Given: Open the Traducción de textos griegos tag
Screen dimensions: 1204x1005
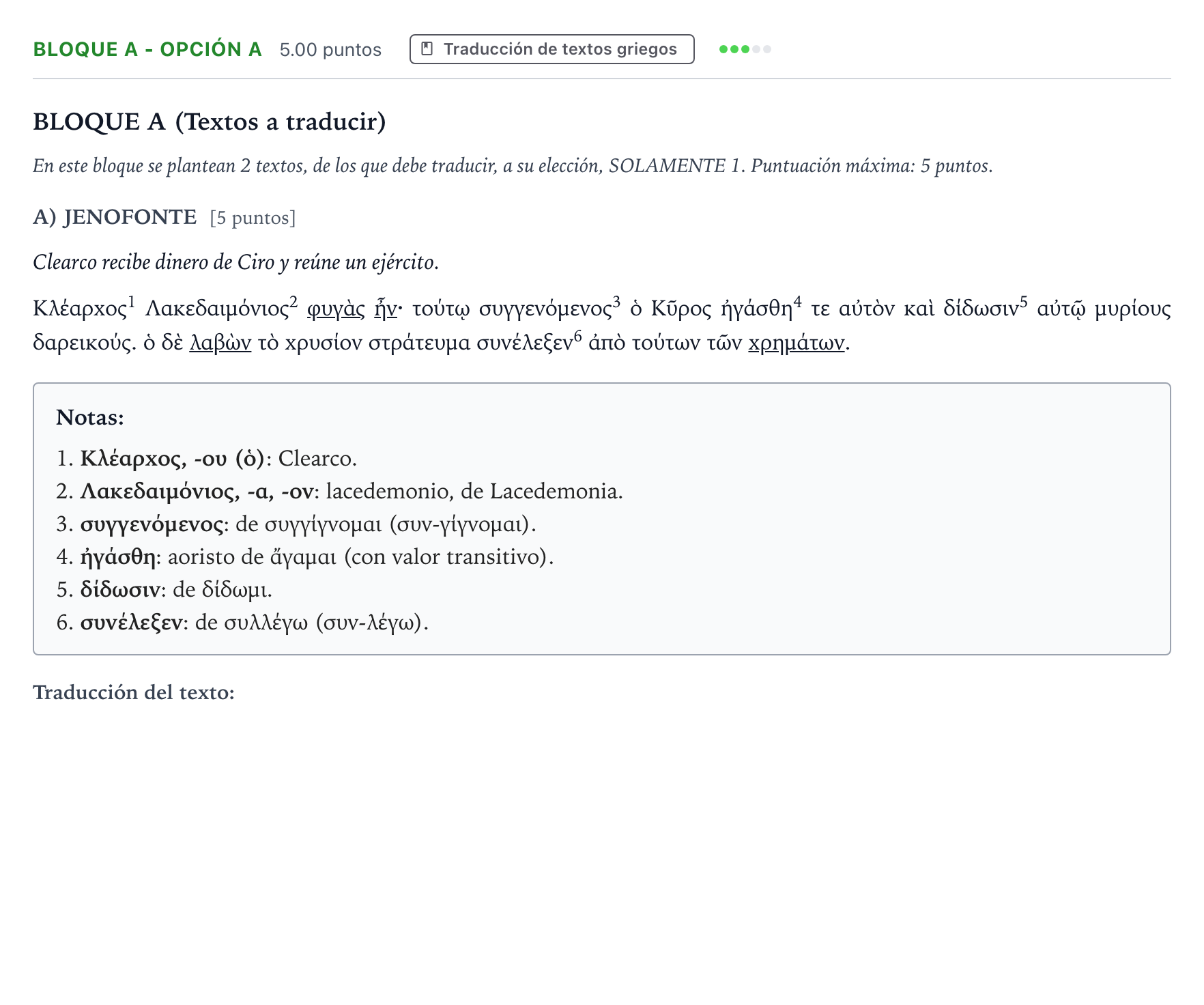Looking at the screenshot, I should [x=551, y=49].
